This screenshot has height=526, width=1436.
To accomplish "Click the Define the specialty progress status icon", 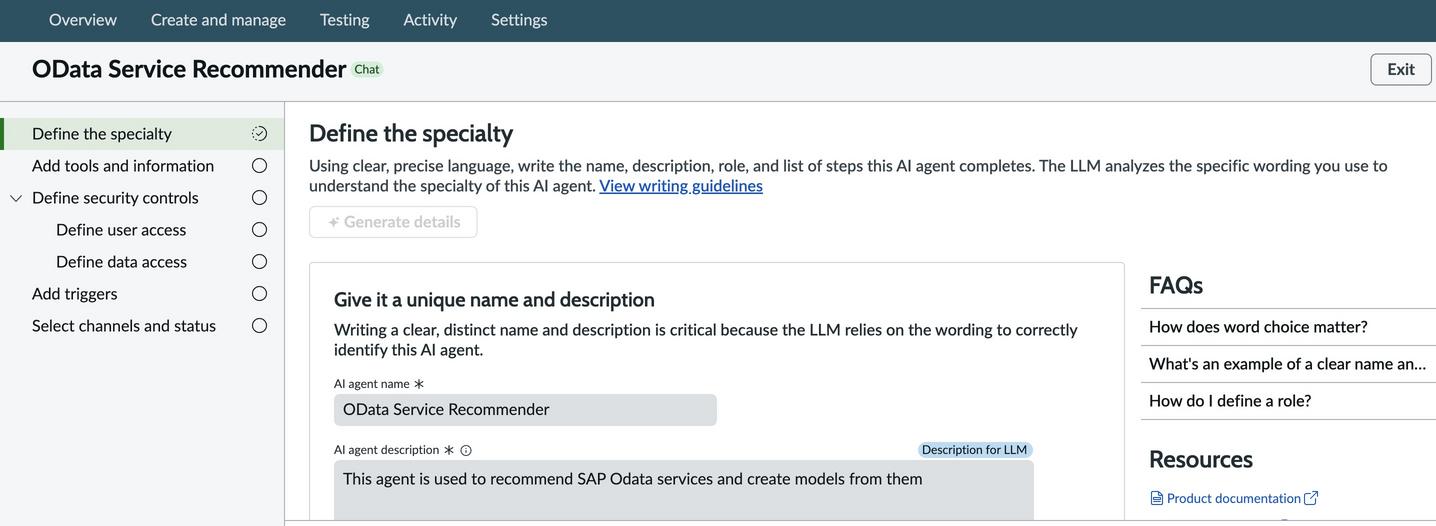I will pyautogui.click(x=260, y=134).
